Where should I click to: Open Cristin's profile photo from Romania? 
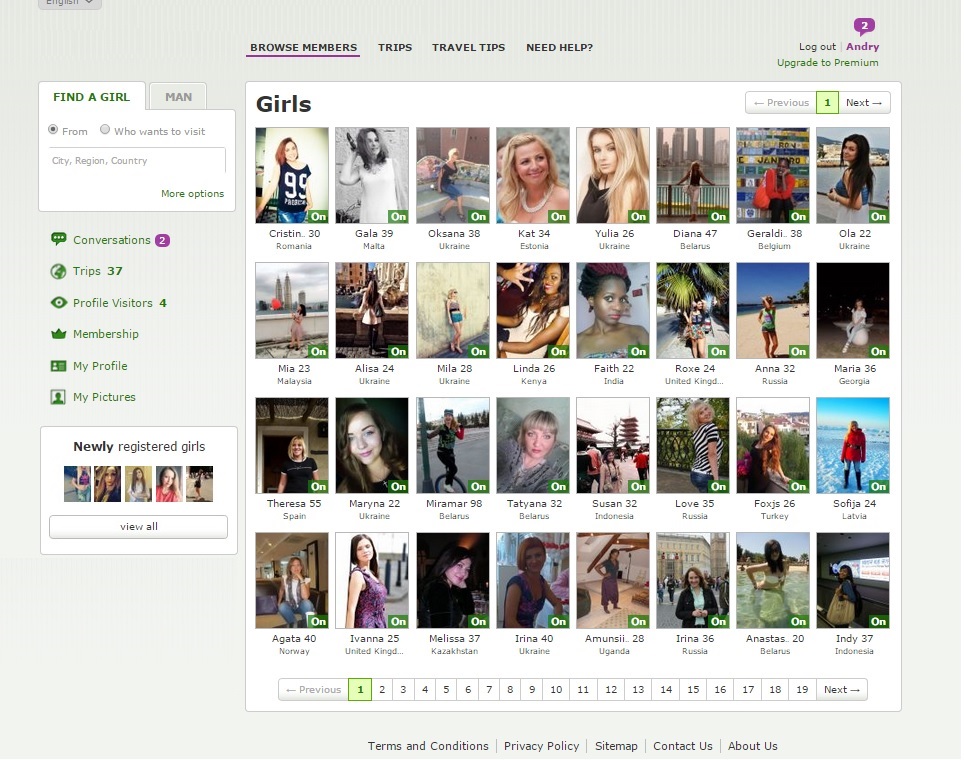coord(292,175)
